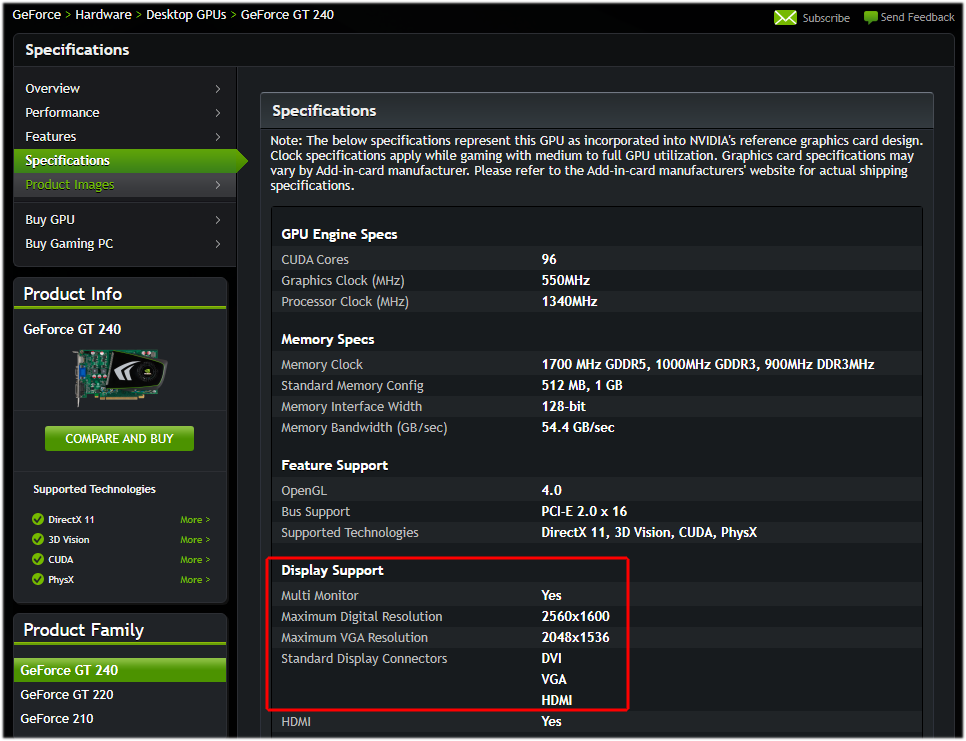Click the CUDA green checkmark icon

tap(38, 559)
